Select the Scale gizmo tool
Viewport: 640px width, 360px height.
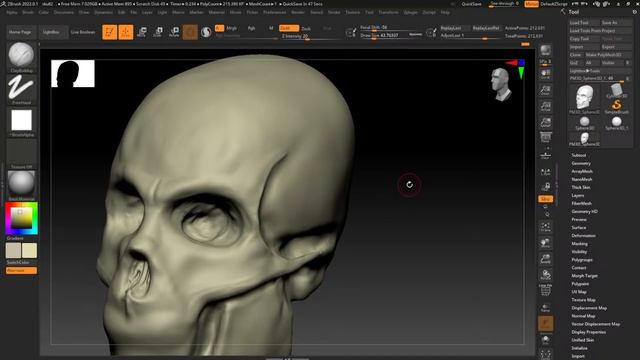click(x=158, y=32)
